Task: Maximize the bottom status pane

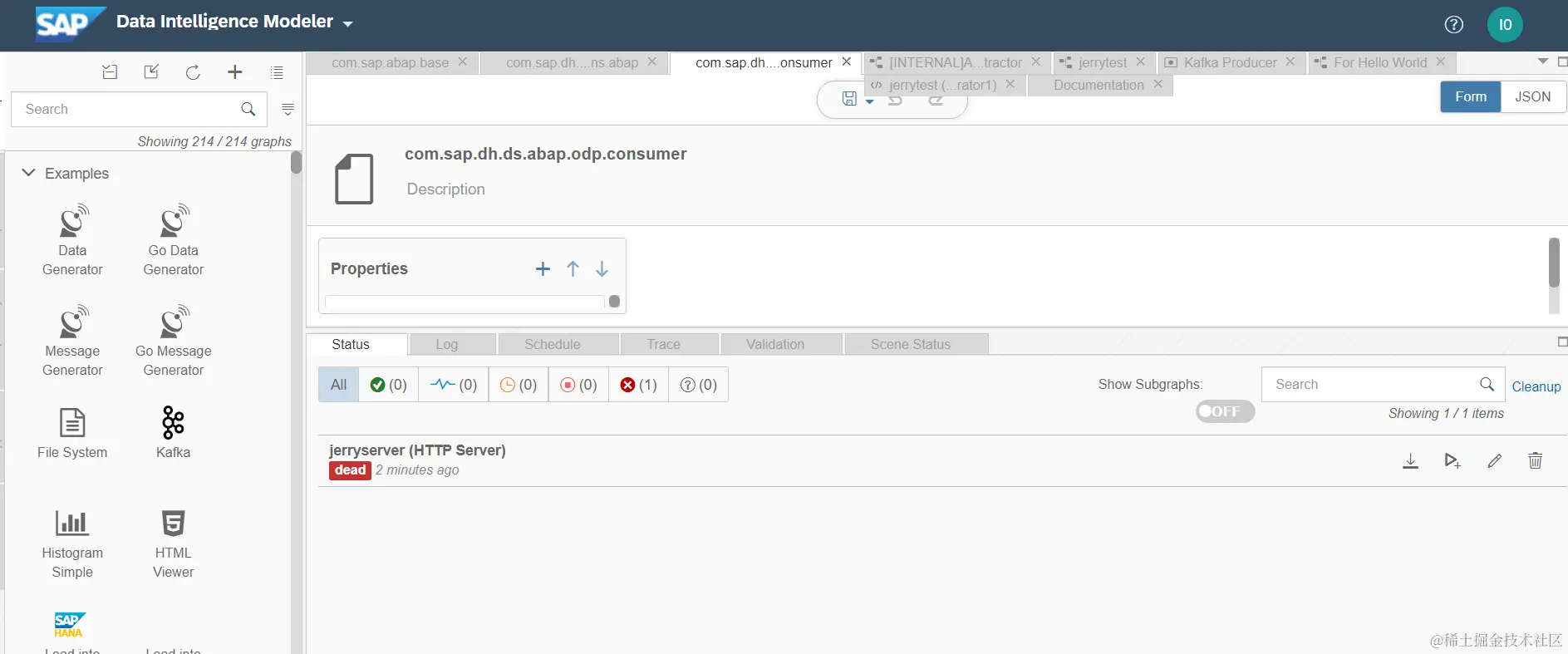Action: 1562,342
